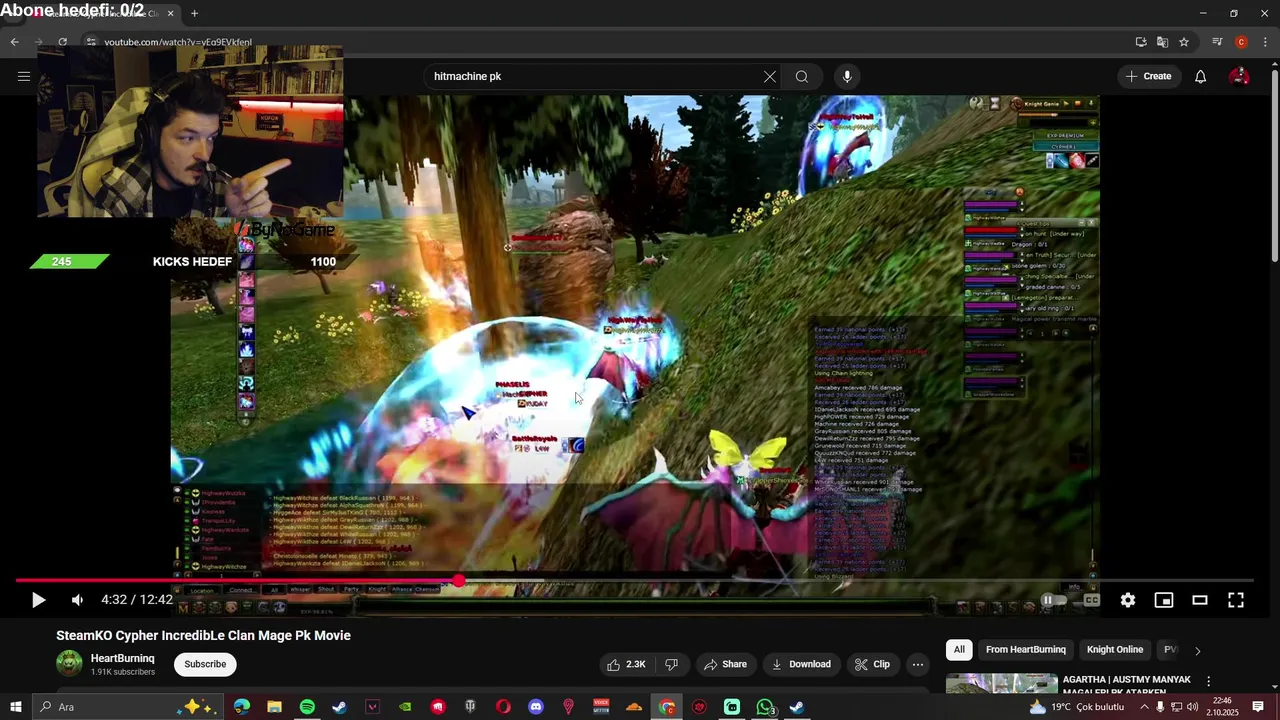Open AGARTHA recommended video thumbnail
1280x720 pixels.
[x=1001, y=684]
